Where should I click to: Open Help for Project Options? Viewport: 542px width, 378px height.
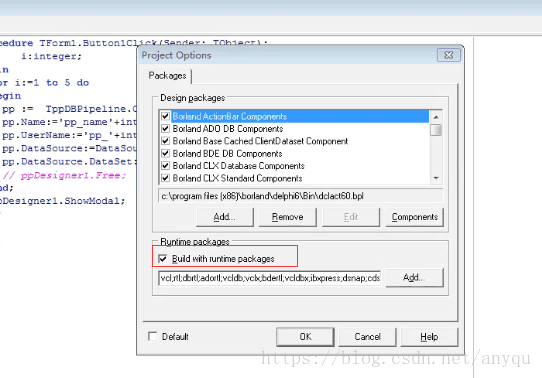pos(429,337)
